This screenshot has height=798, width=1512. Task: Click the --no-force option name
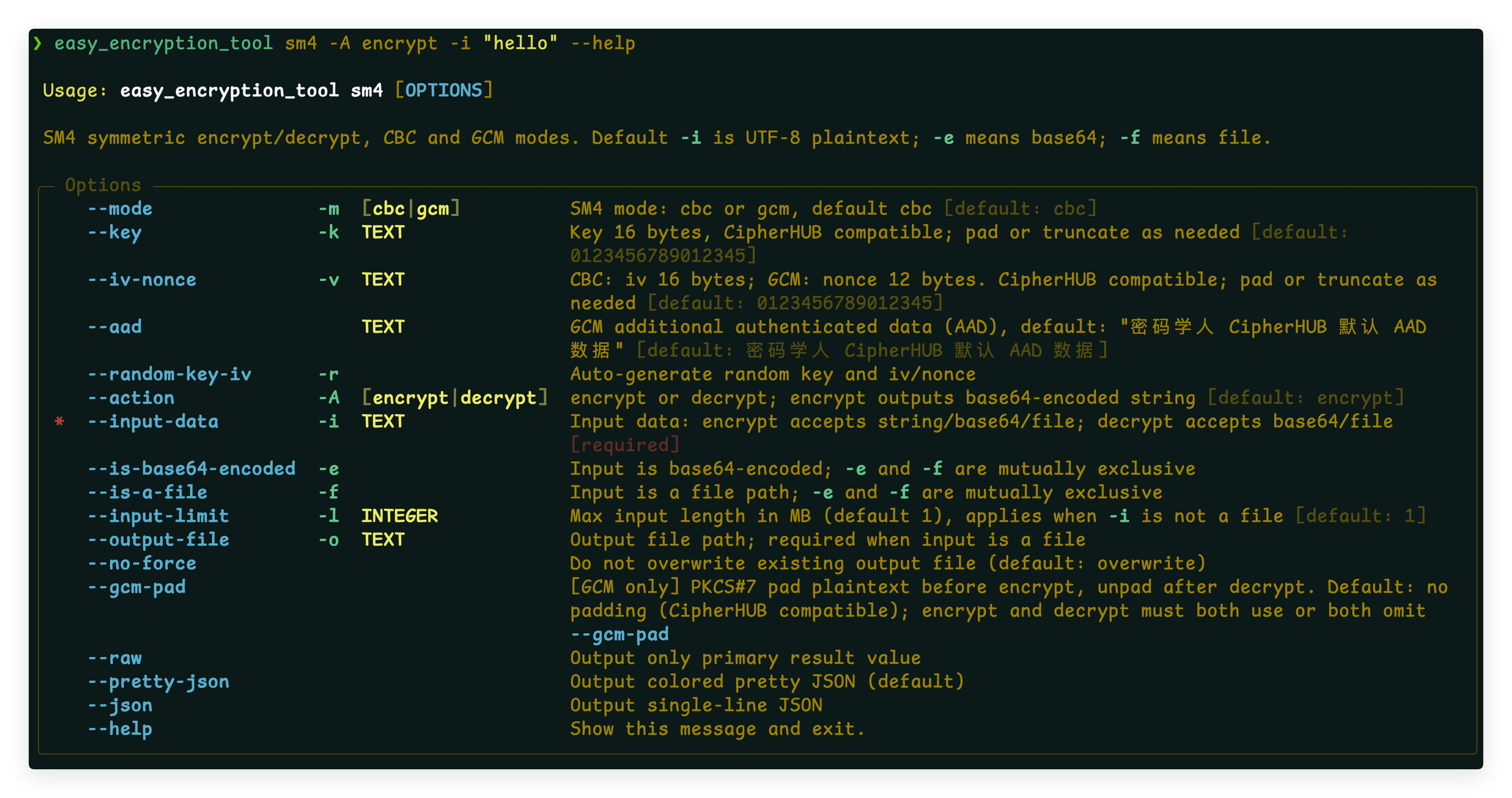pyautogui.click(x=142, y=563)
